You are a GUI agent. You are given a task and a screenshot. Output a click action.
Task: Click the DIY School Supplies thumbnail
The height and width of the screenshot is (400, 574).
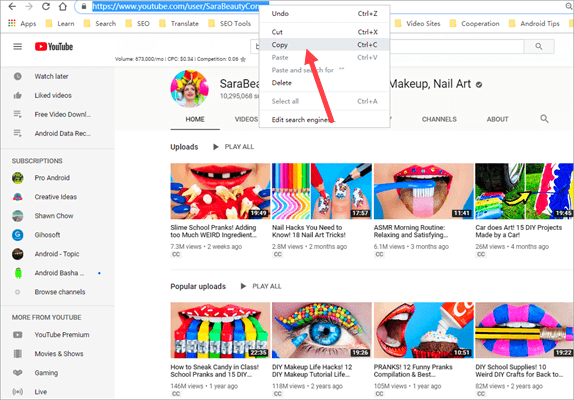tap(524, 330)
